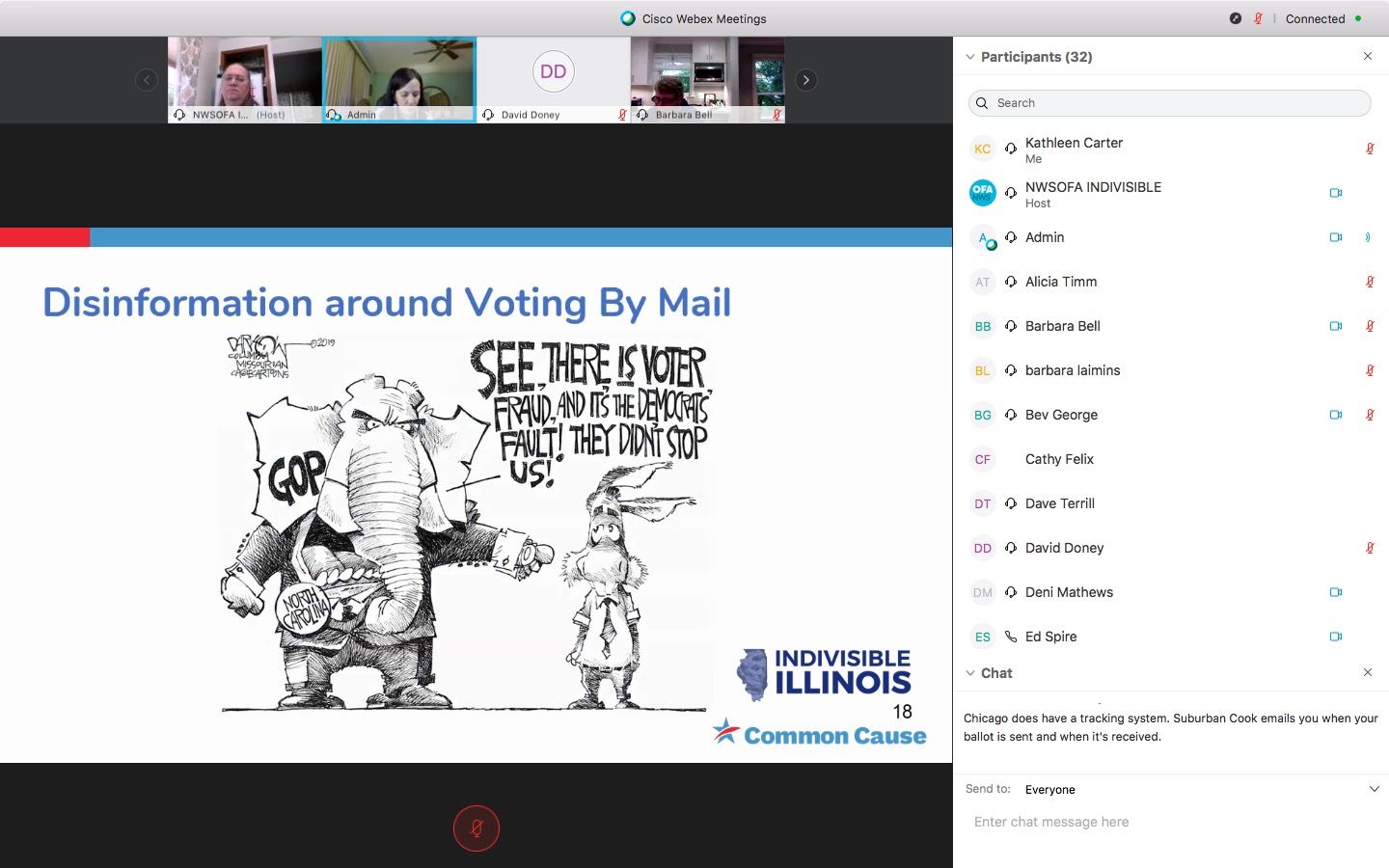Image resolution: width=1389 pixels, height=868 pixels.
Task: Select the NWSOFA host video thumbnail
Action: pos(245,80)
